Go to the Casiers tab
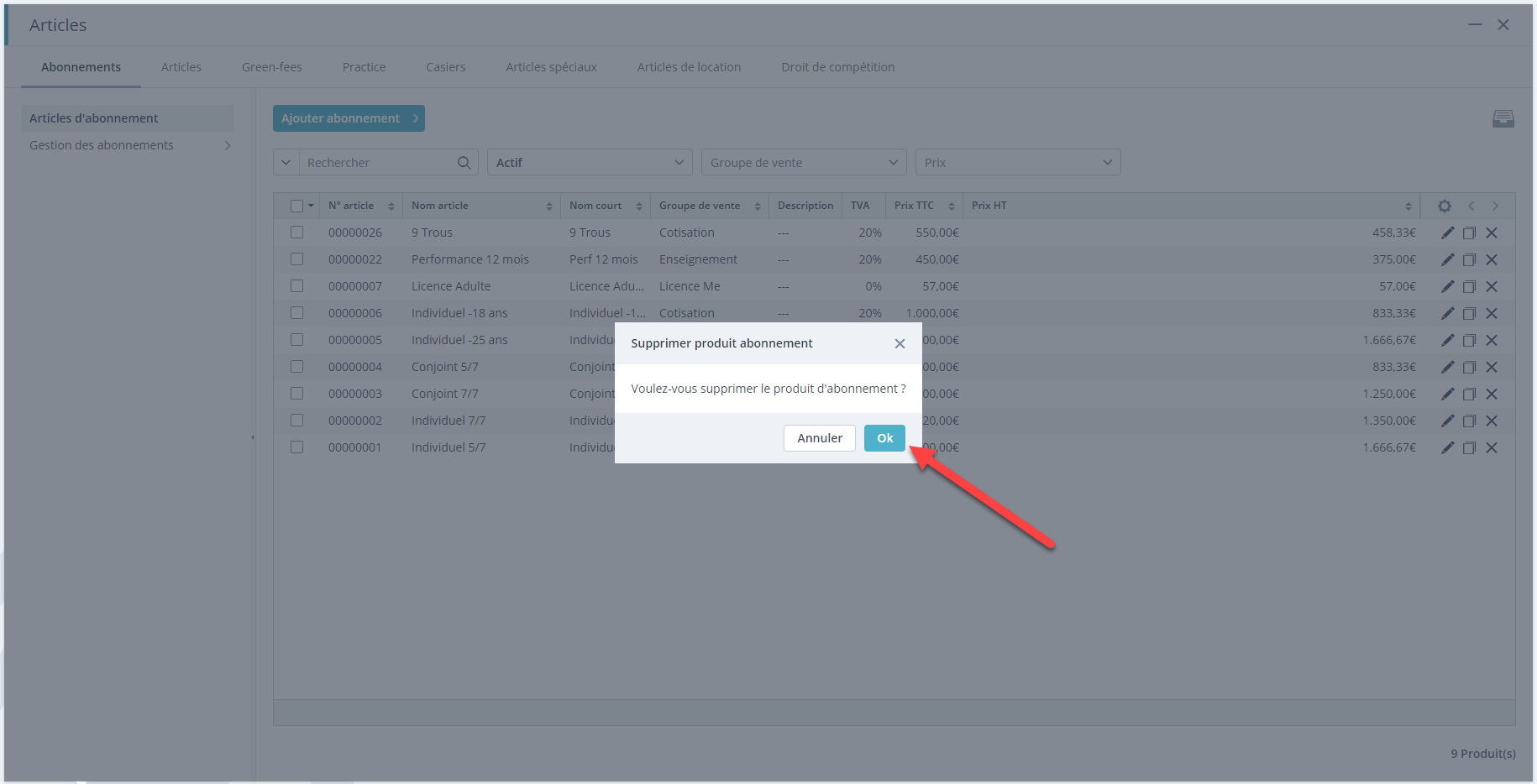1537x784 pixels. [x=445, y=67]
